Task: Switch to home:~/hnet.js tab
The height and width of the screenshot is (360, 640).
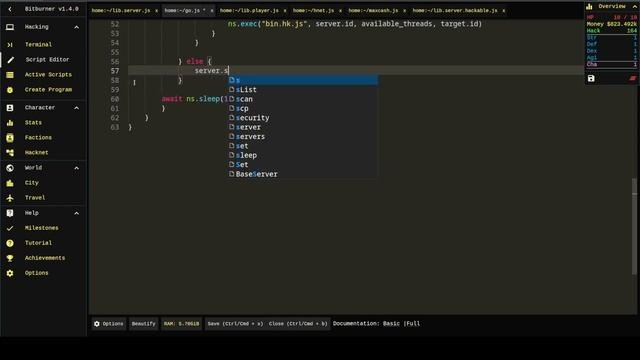Action: [313, 11]
